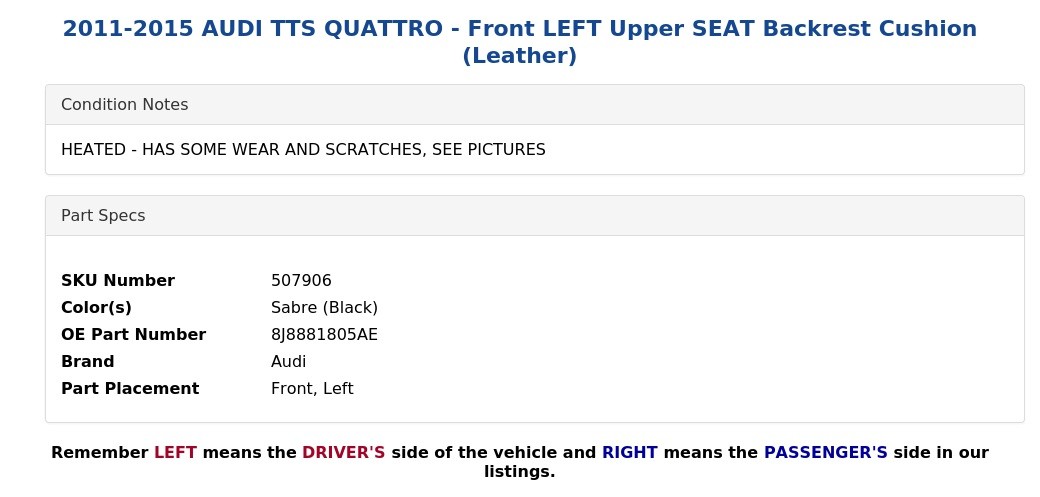Click the (Leather) text in title
The width and height of the screenshot is (1040, 497).
(x=519, y=56)
